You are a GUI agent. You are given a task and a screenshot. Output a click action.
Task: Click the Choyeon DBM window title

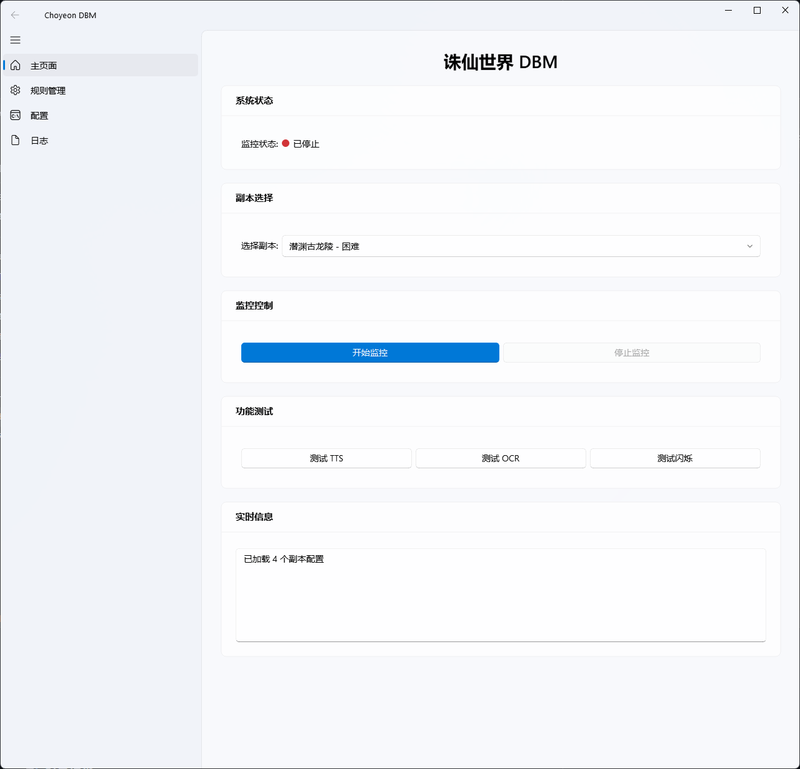pos(70,15)
